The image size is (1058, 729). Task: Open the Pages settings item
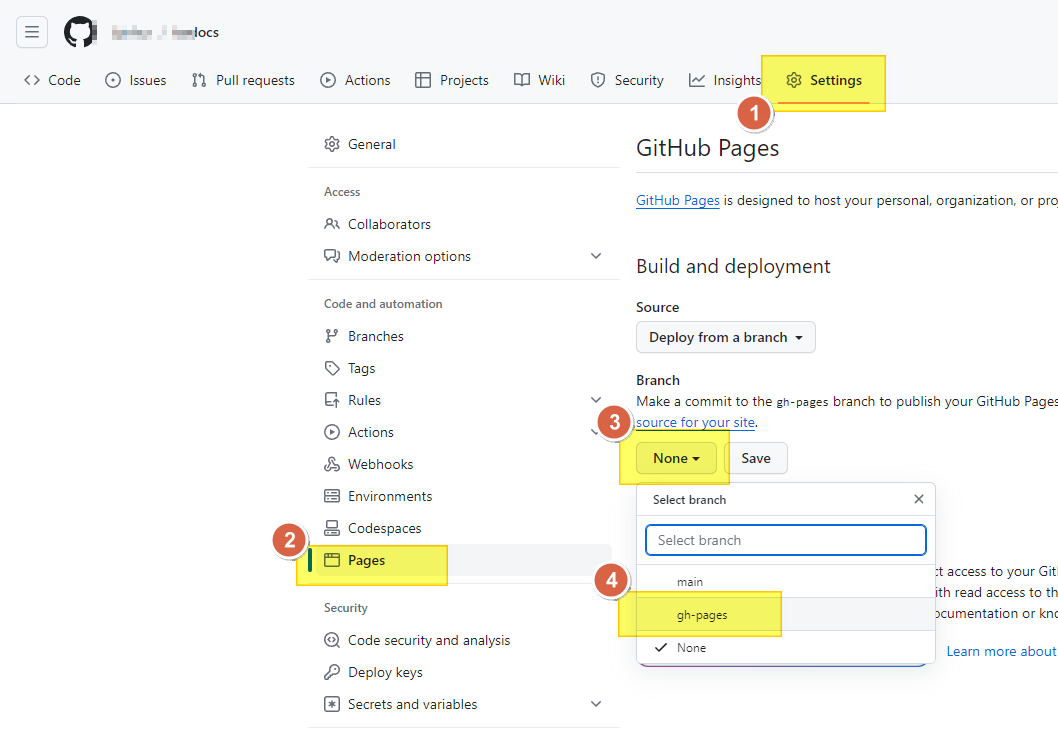(464, 560)
